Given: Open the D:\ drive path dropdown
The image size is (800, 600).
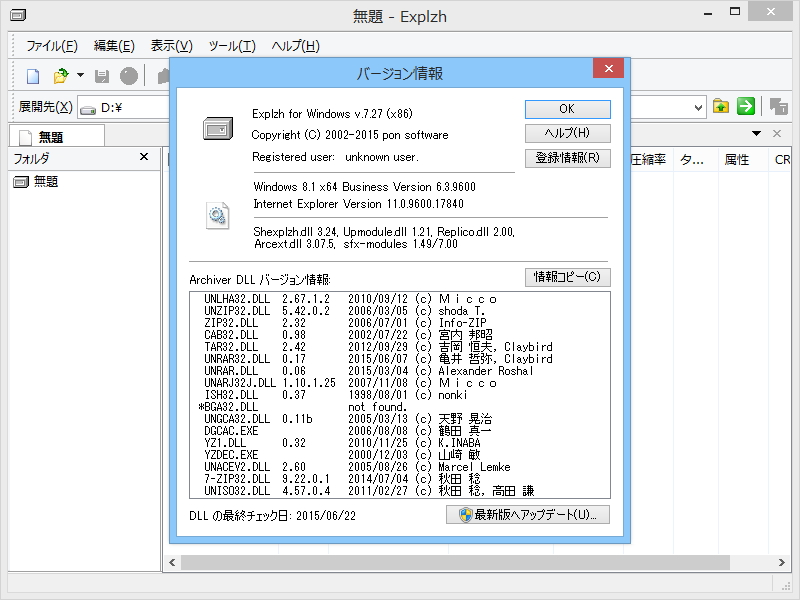Looking at the screenshot, I should pyautogui.click(x=698, y=107).
